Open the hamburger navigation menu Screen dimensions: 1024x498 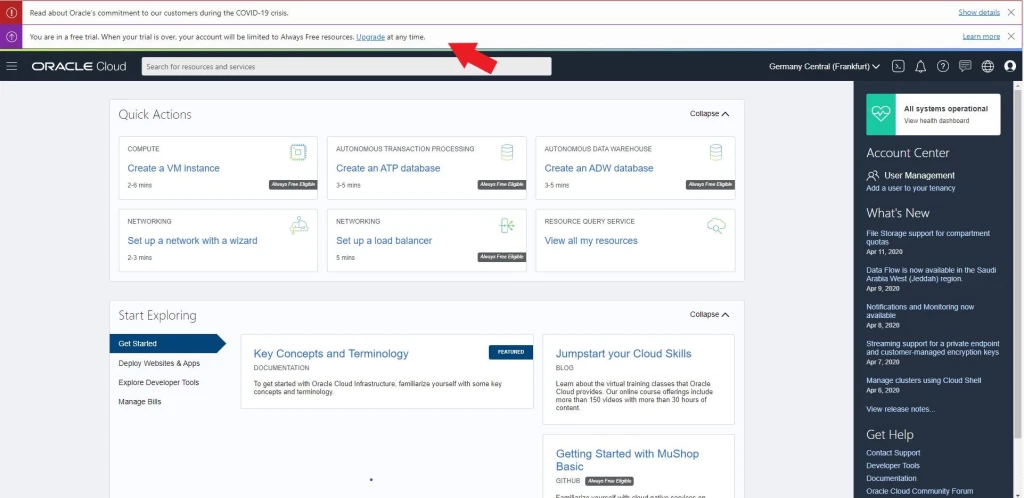pos(12,66)
